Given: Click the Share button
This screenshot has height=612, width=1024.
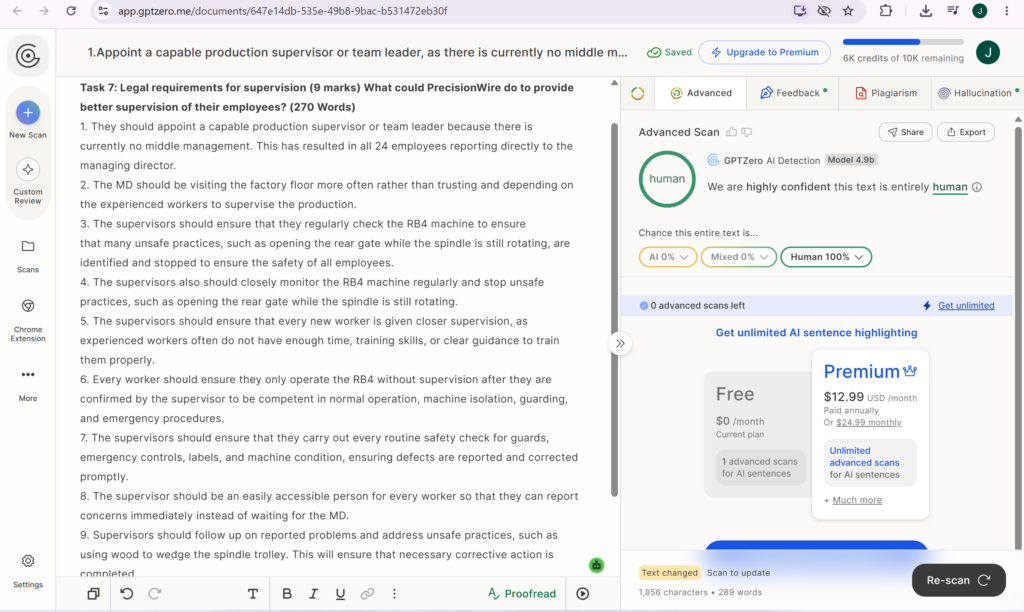Looking at the screenshot, I should point(905,132).
